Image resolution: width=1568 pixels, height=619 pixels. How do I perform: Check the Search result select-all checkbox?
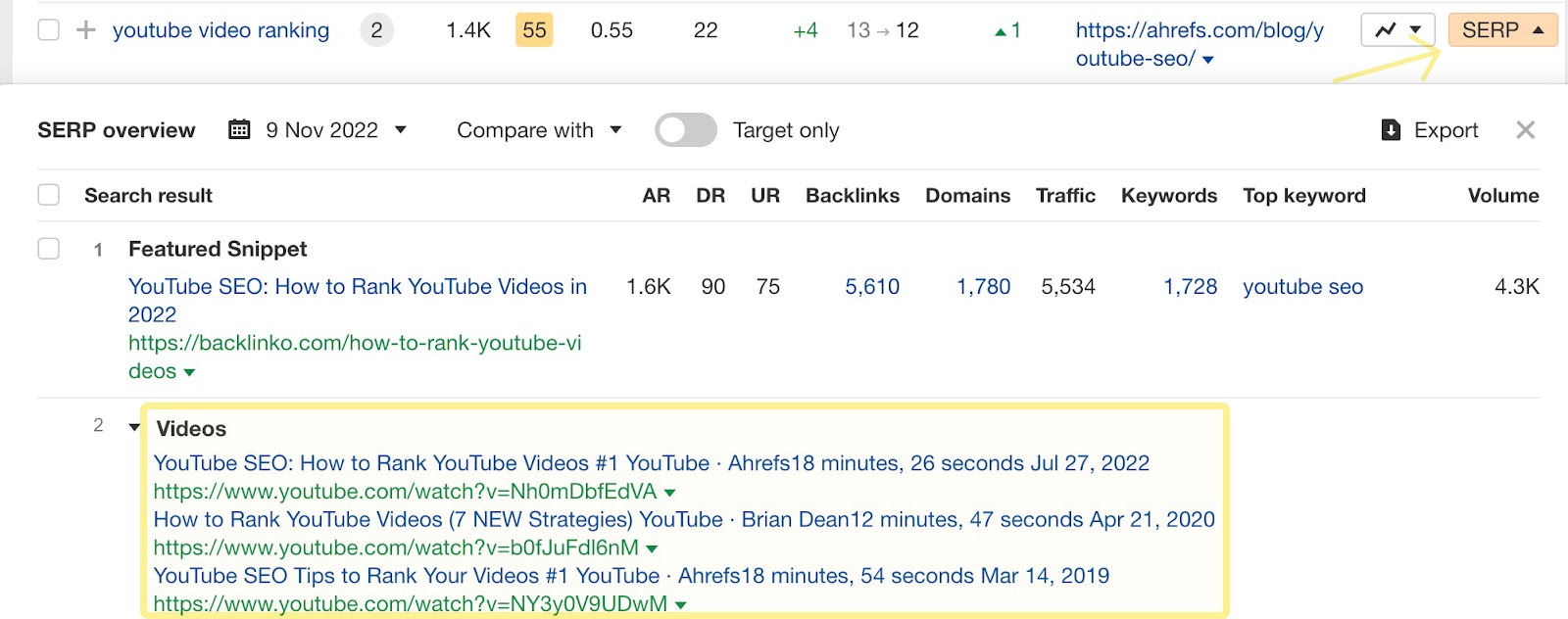[x=48, y=195]
